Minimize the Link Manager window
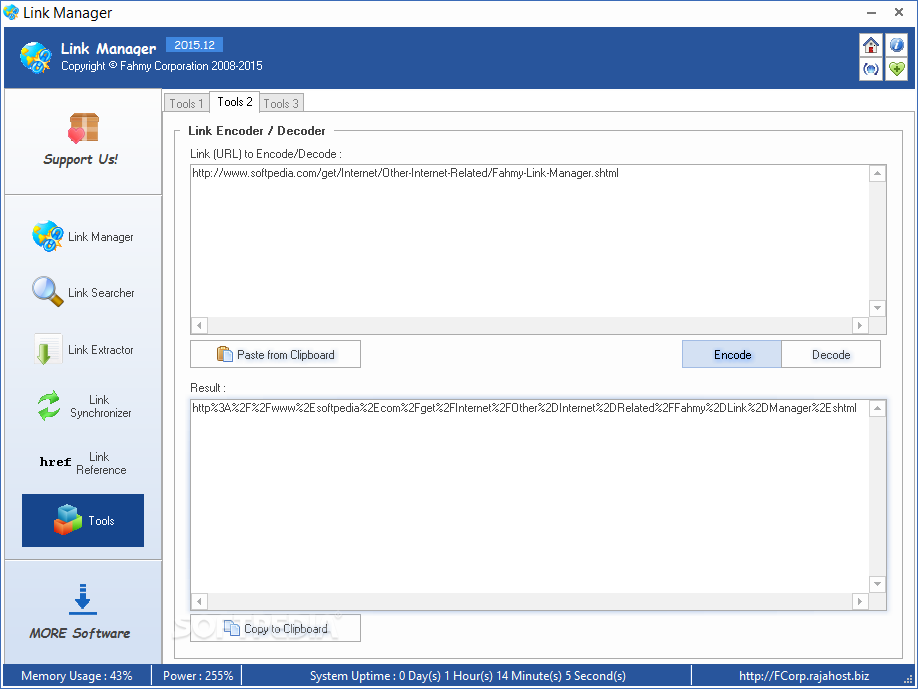Viewport: 918px width, 689px height. click(x=871, y=12)
